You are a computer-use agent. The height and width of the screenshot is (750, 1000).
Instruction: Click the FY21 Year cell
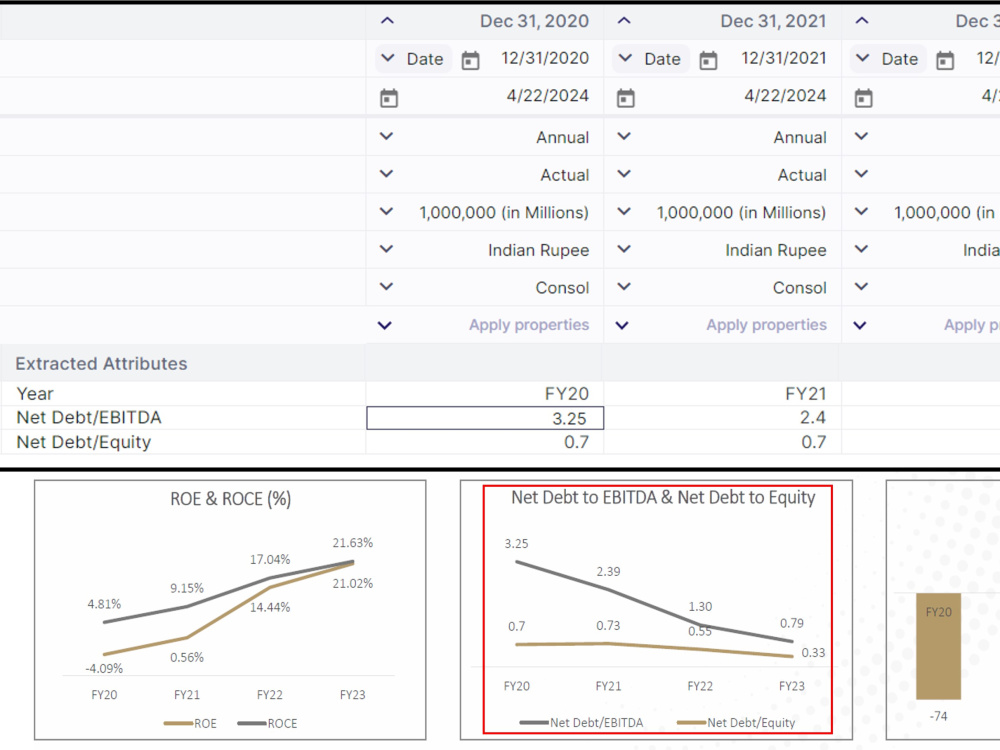click(x=722, y=393)
